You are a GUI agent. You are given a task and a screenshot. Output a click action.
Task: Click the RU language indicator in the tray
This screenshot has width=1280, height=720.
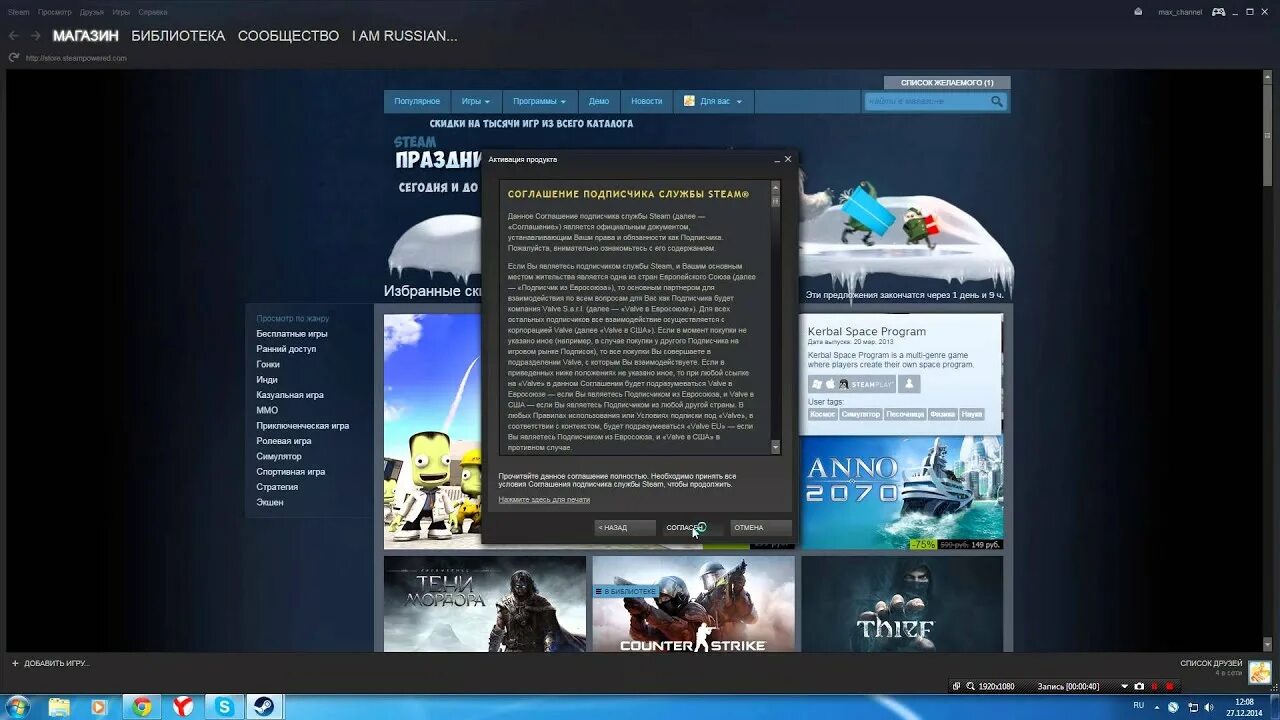(1139, 706)
